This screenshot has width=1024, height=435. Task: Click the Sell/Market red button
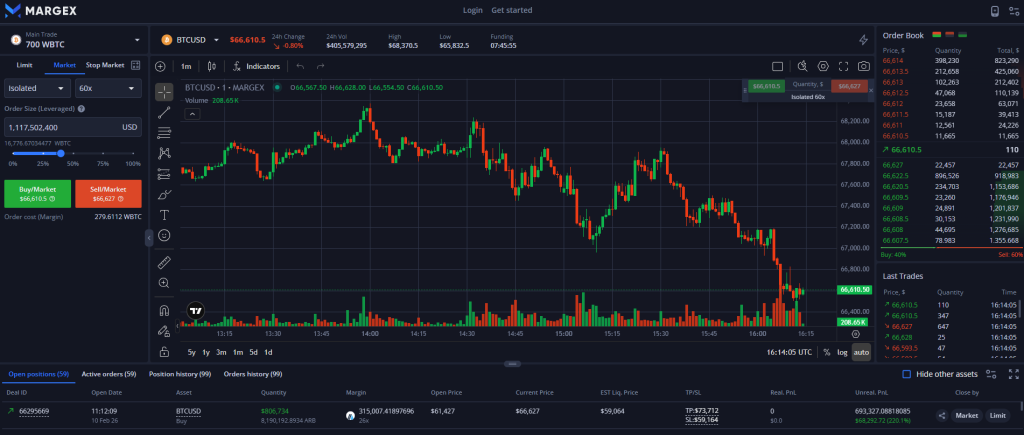(x=108, y=193)
